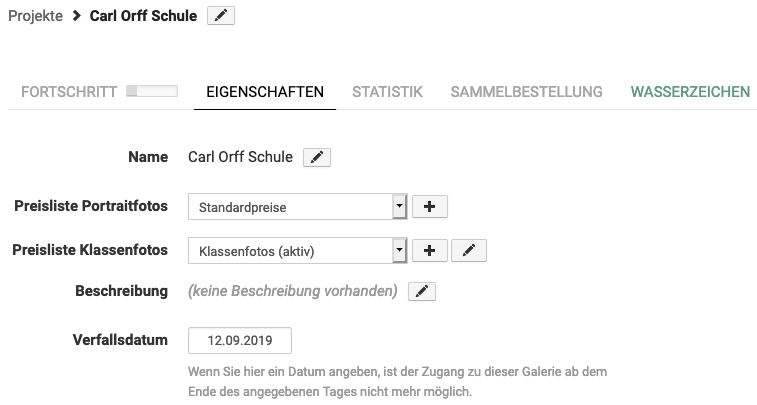757x405 pixels.
Task: Add a new Portraitfotos price list with plus
Action: (429, 207)
